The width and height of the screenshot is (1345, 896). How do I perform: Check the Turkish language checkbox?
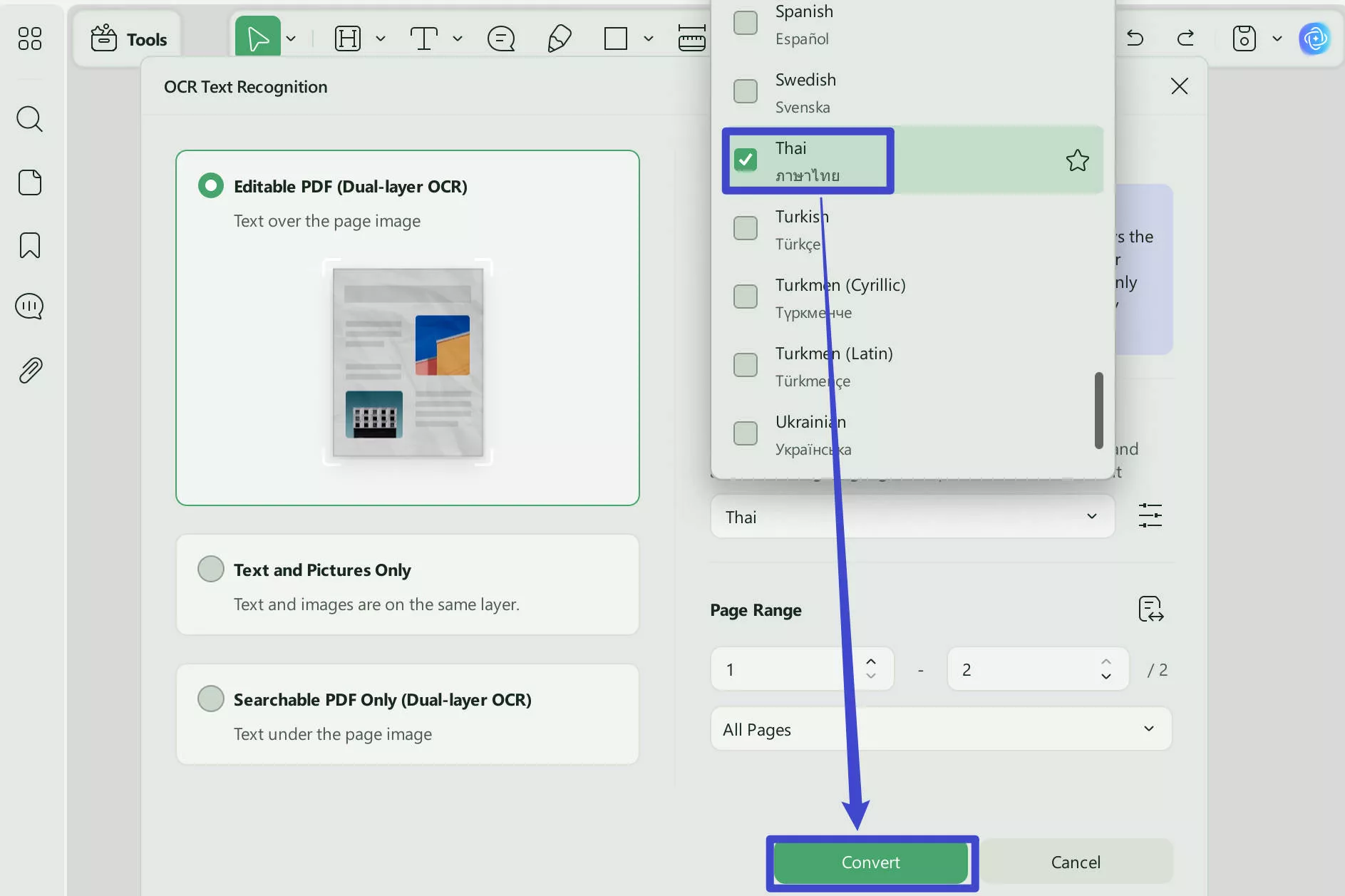pos(746,228)
